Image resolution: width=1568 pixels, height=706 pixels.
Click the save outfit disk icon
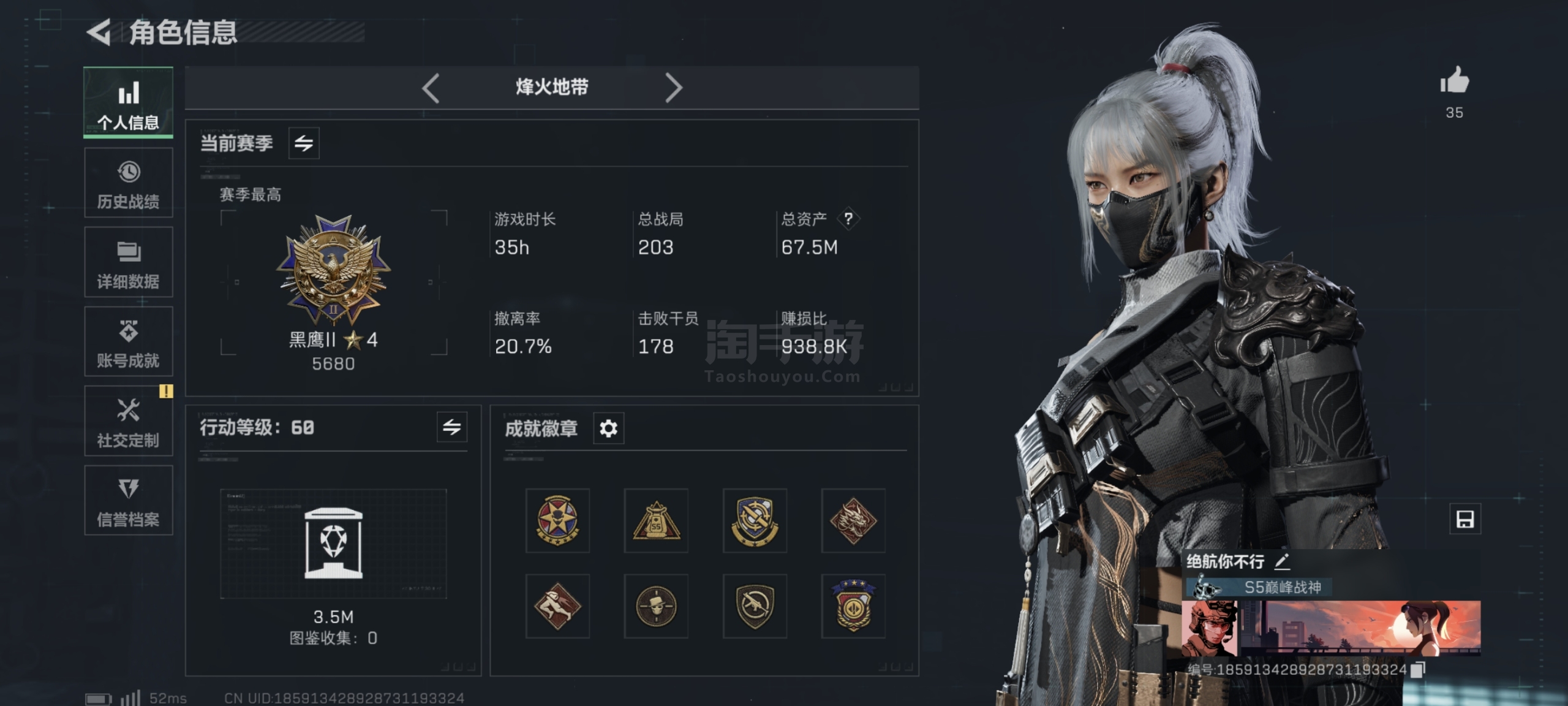point(1465,519)
